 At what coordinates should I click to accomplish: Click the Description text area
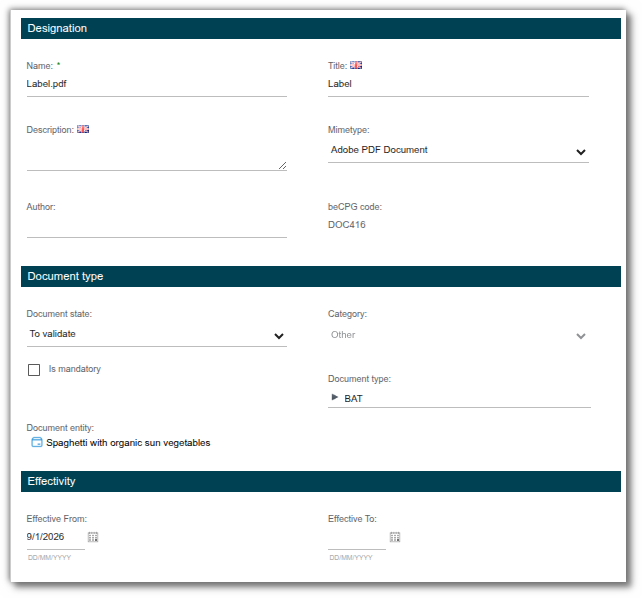pyautogui.click(x=156, y=154)
